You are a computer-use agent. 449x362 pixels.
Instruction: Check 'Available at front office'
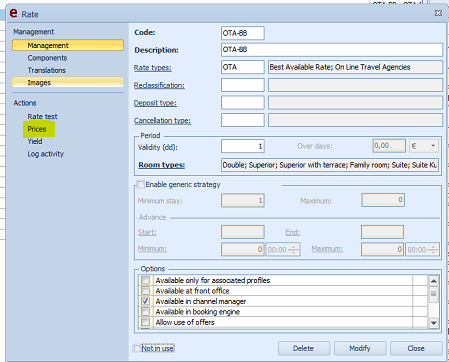145,290
